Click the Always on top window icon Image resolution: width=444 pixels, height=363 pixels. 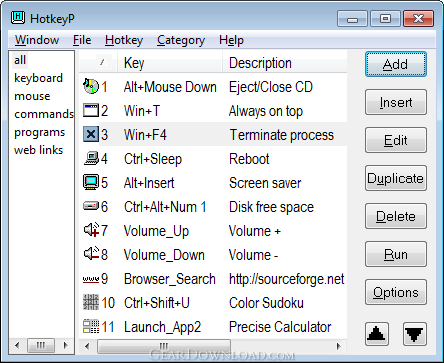tap(91, 110)
